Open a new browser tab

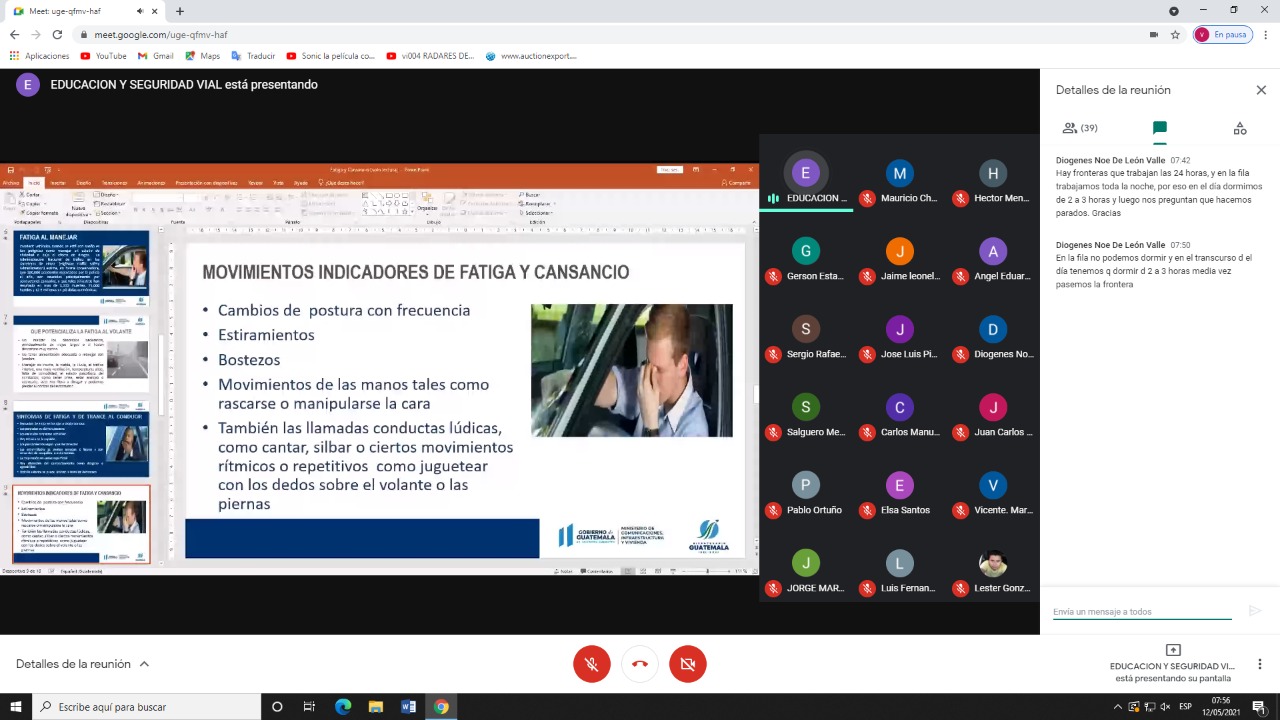click(180, 11)
